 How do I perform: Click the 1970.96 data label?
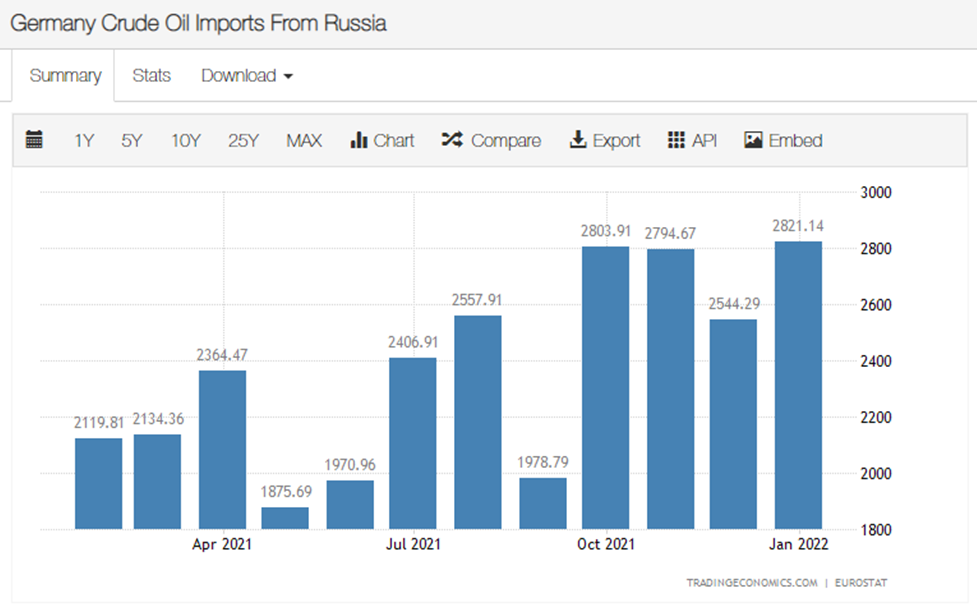click(350, 465)
